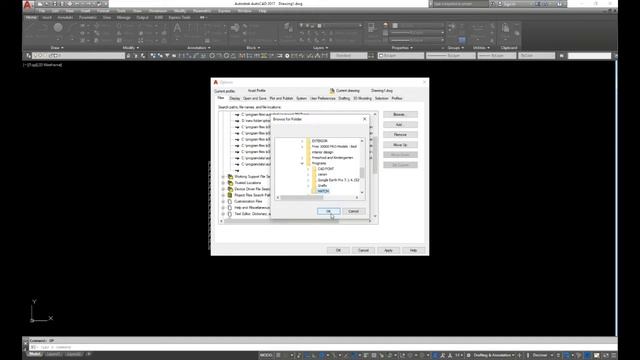The width and height of the screenshot is (640, 360).
Task: Open the Annotate ribbon tab
Action: coord(65,18)
